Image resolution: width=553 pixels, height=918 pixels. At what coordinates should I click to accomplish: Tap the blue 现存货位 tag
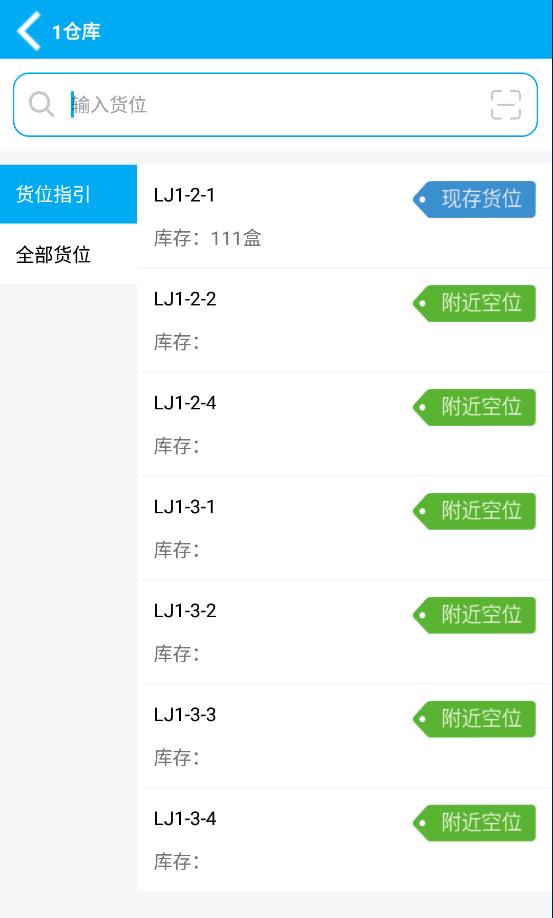(x=474, y=199)
